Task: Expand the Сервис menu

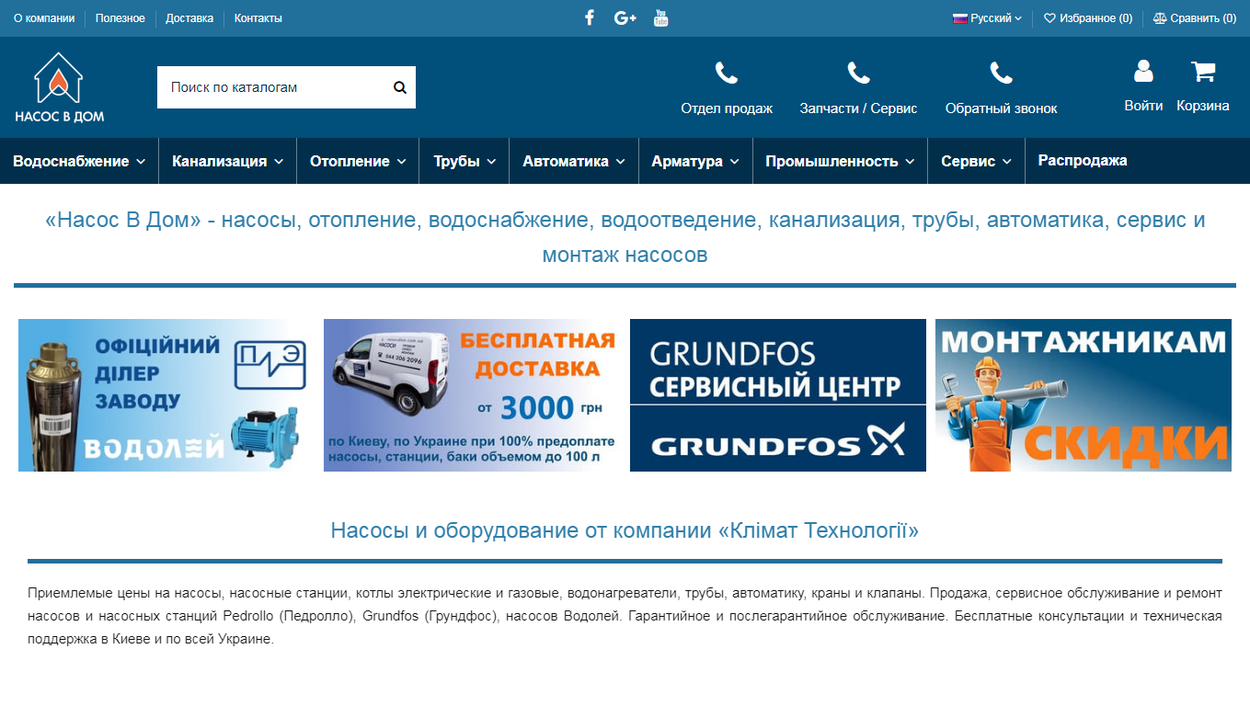Action: [x=976, y=161]
